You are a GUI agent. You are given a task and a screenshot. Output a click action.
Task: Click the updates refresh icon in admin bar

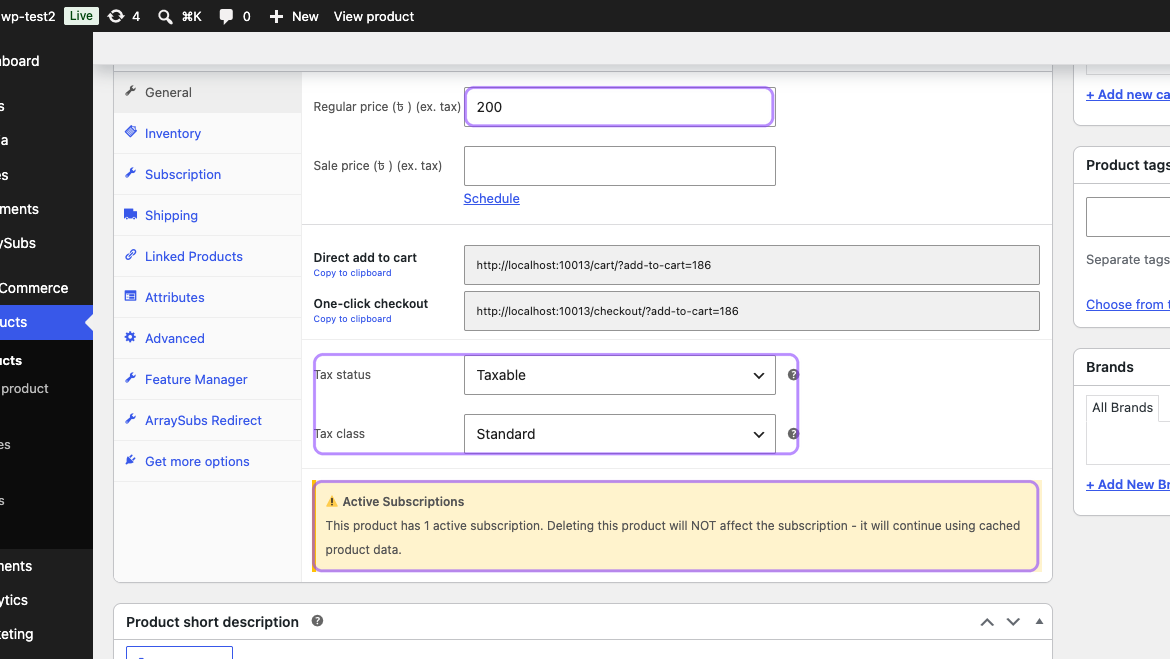coord(116,16)
